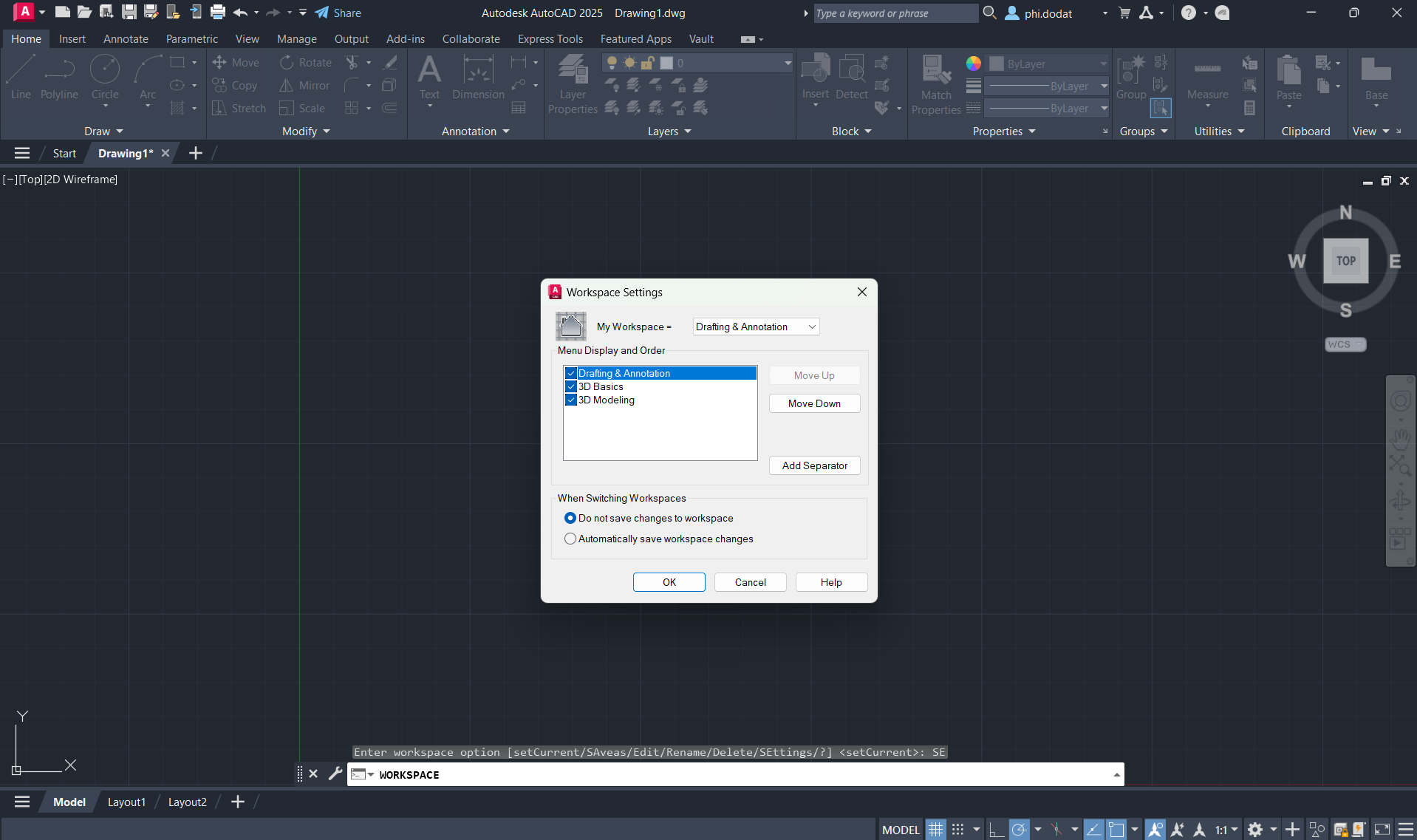Click the Plot print icon in quick access
The height and width of the screenshot is (840, 1417).
(217, 13)
